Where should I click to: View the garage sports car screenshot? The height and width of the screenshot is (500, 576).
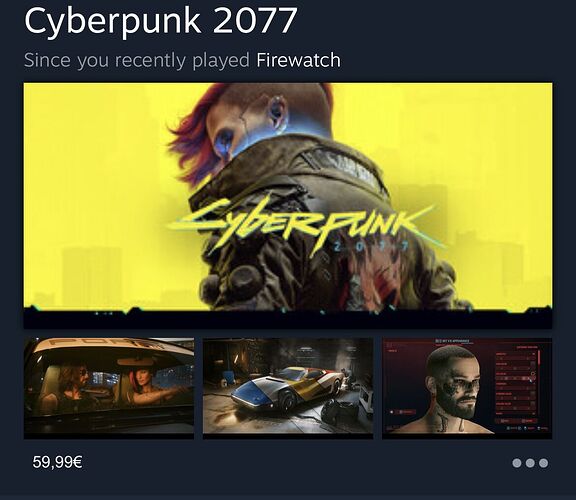pos(288,388)
